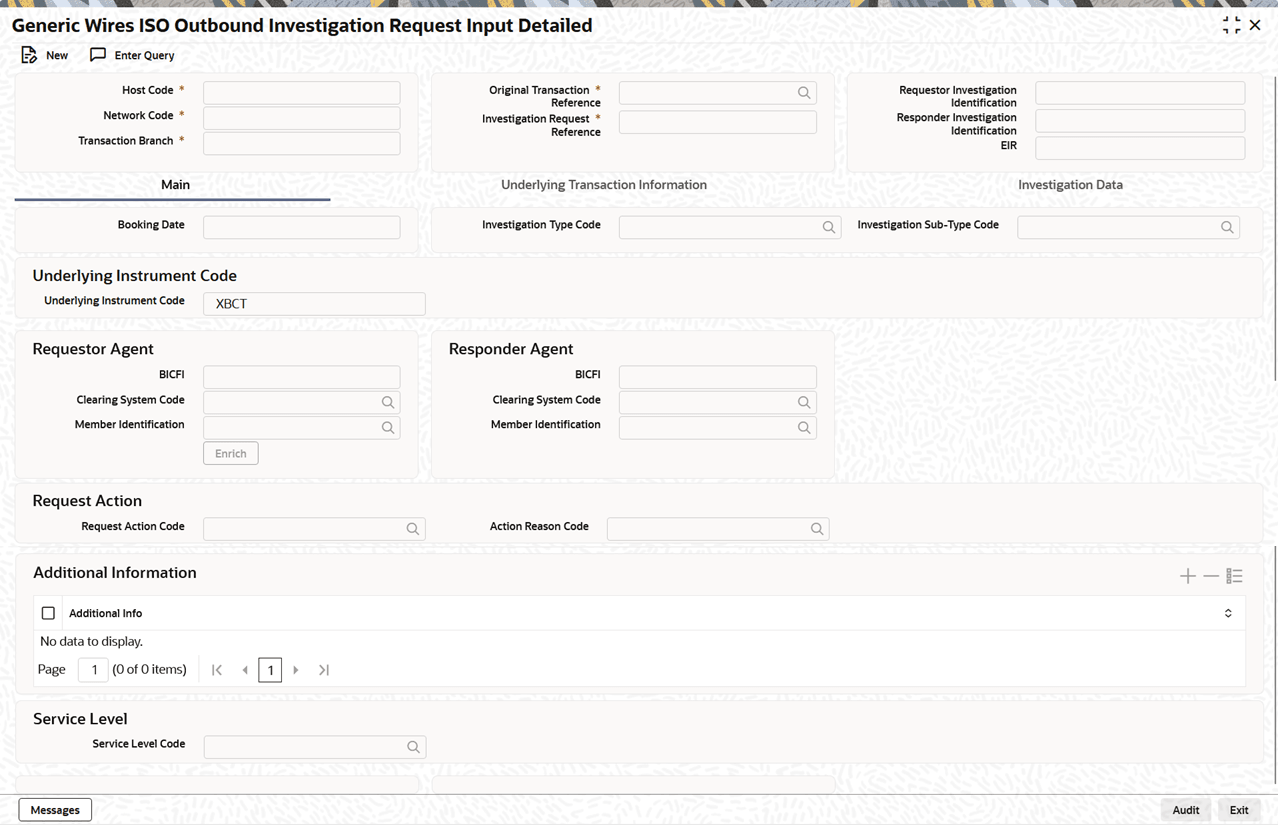1278x825 pixels.
Task: Focus the Network Code field
Action: point(302,118)
